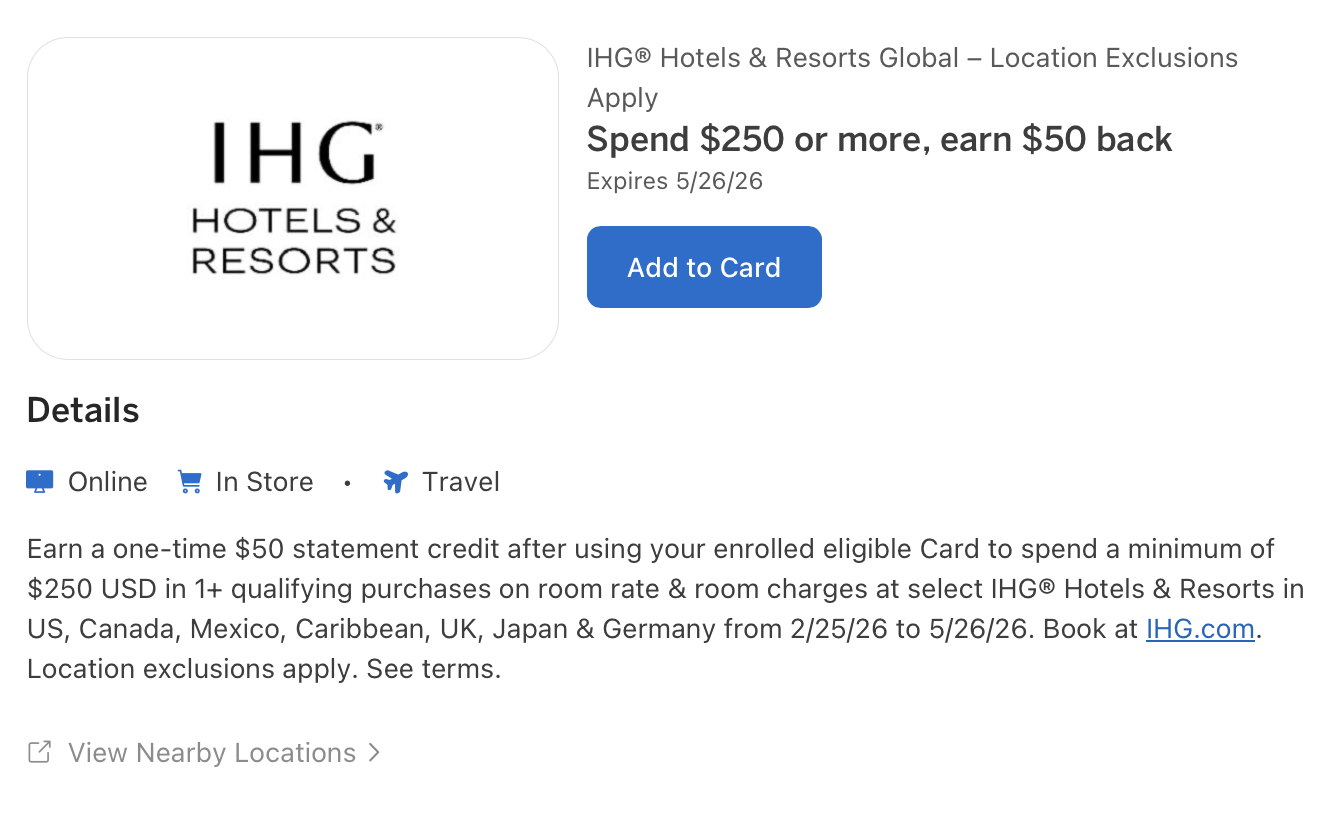The image size is (1336, 814).
Task: Click the Expires 5/26/26 text
Action: pos(674,181)
